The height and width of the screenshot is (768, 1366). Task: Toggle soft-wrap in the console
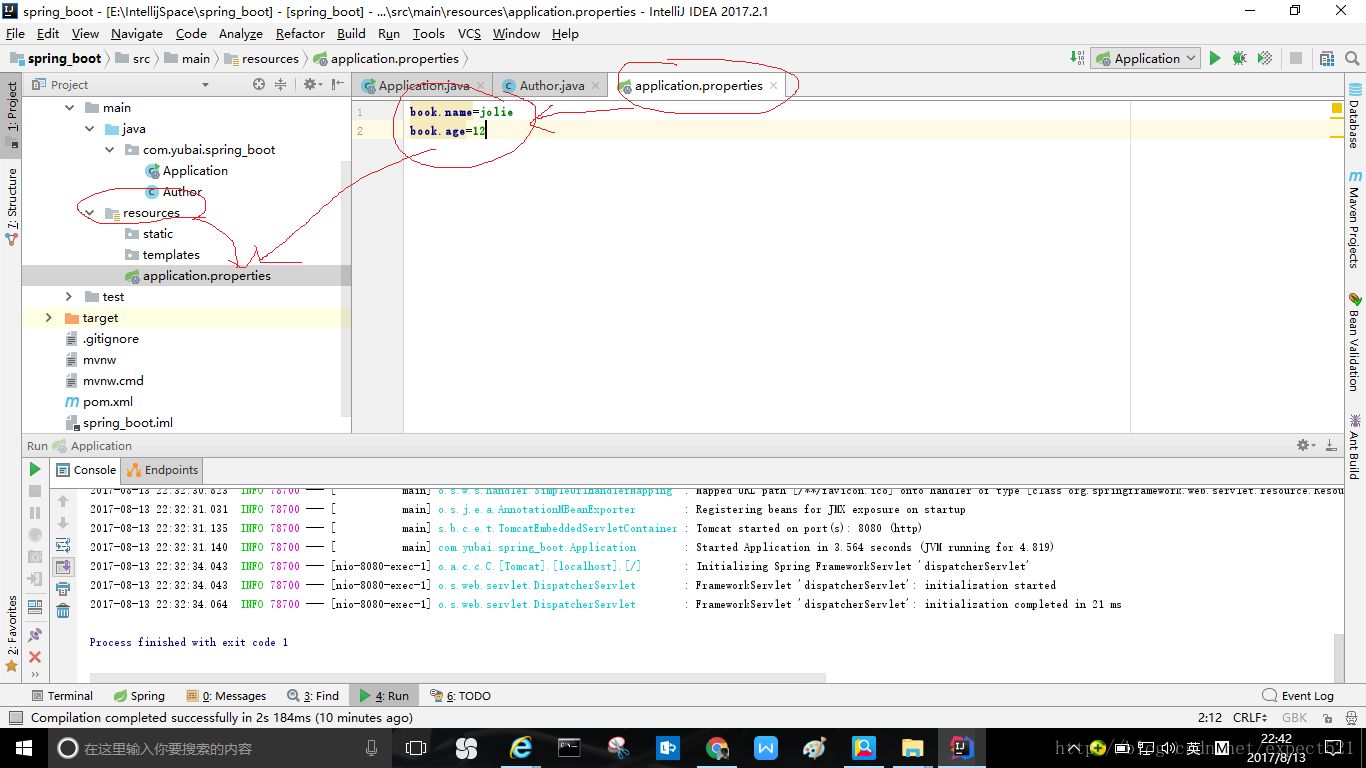(63, 545)
